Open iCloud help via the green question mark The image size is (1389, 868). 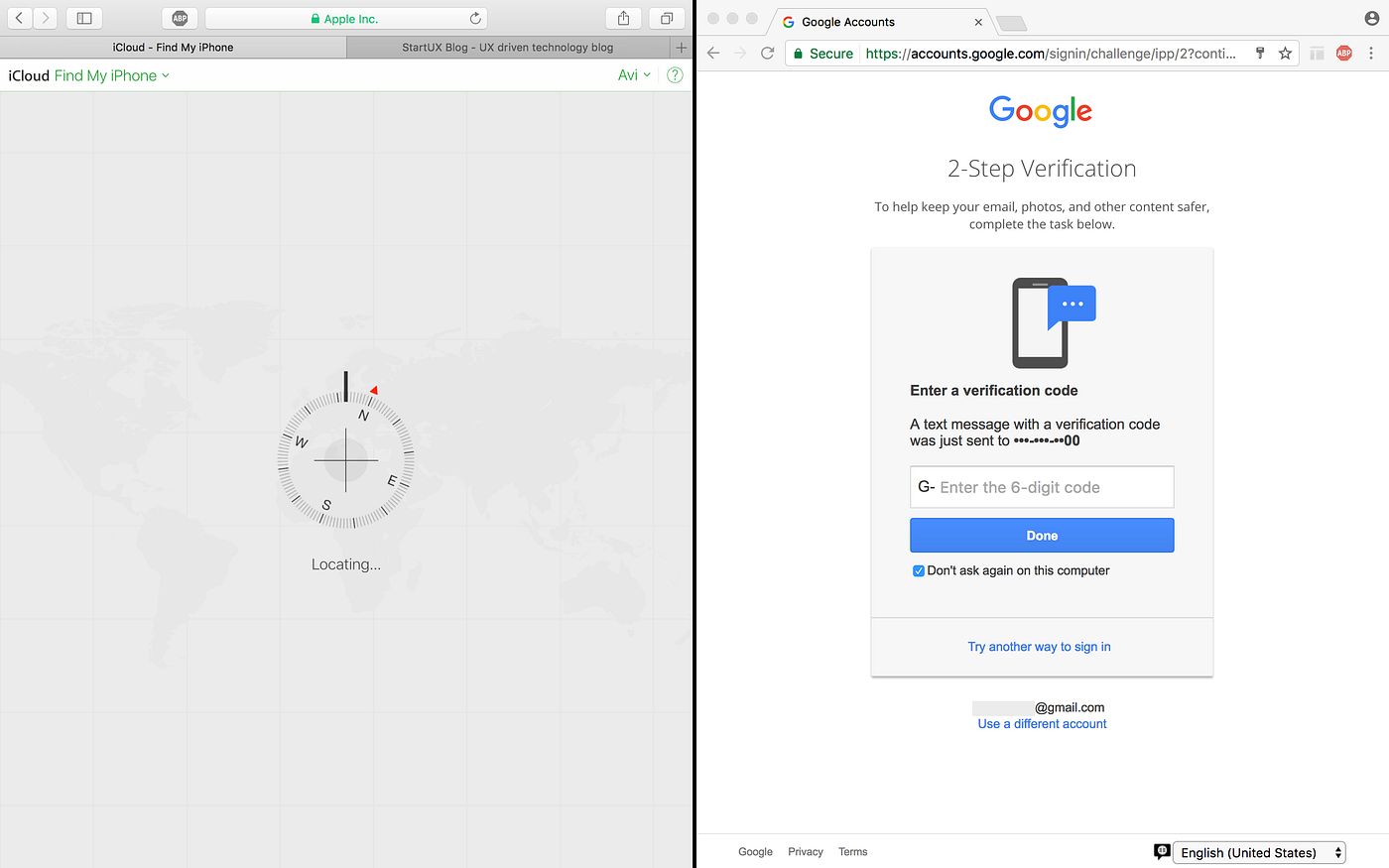coord(675,74)
